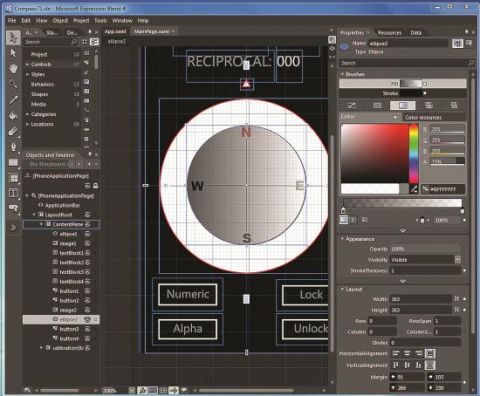Select the Brush resources option

(x=454, y=106)
